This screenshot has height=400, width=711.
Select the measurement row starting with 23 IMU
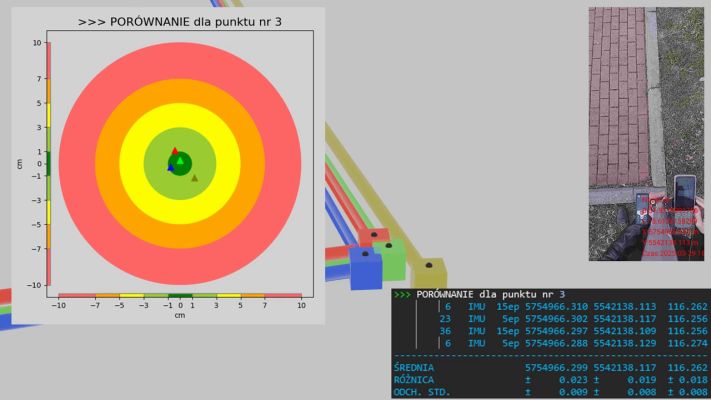point(550,319)
